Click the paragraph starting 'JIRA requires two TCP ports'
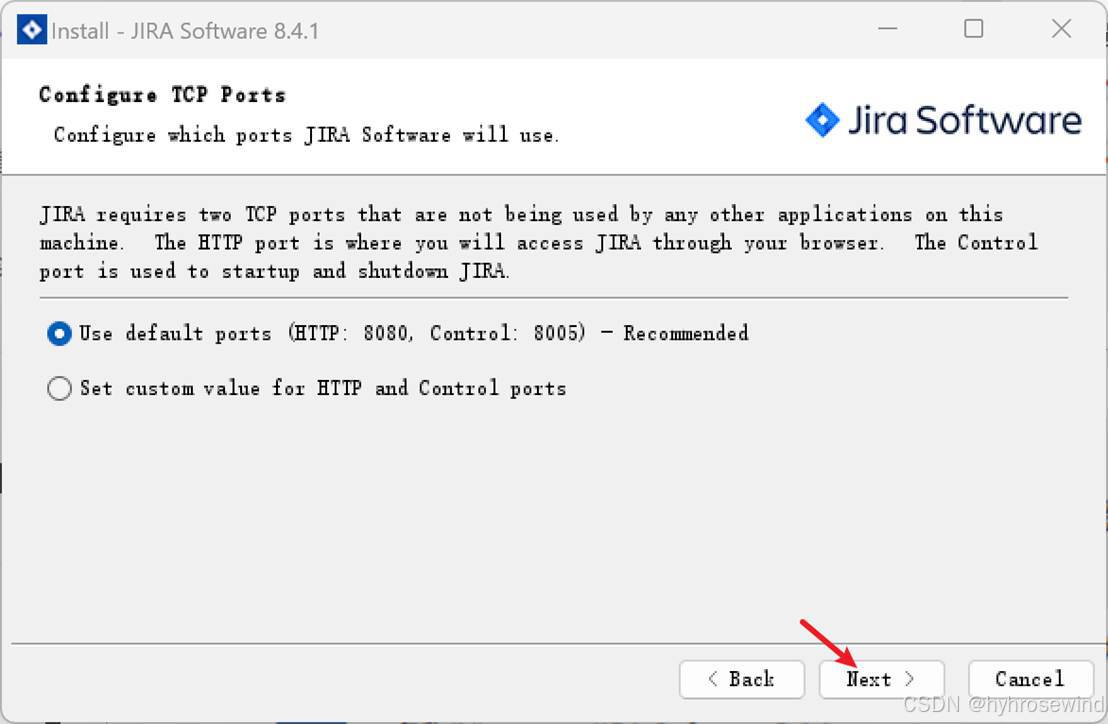The image size is (1108, 724). click(x=538, y=242)
